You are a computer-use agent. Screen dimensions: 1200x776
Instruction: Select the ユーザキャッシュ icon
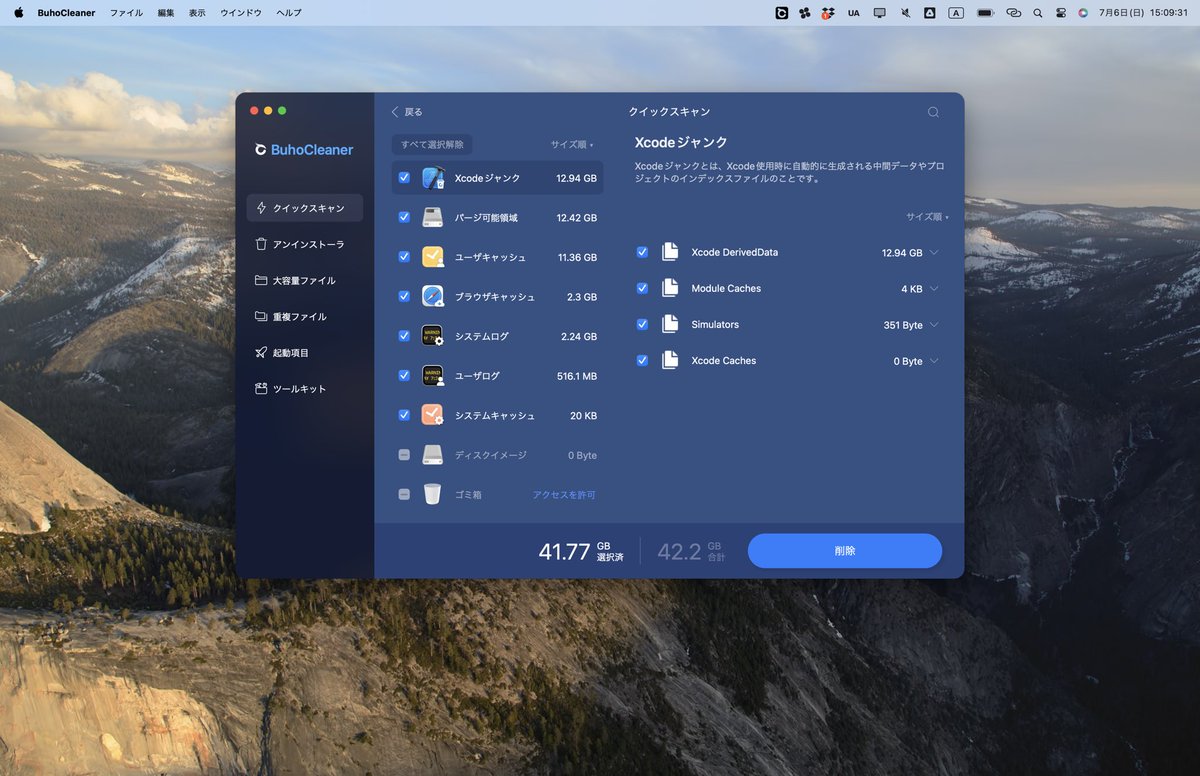433,257
